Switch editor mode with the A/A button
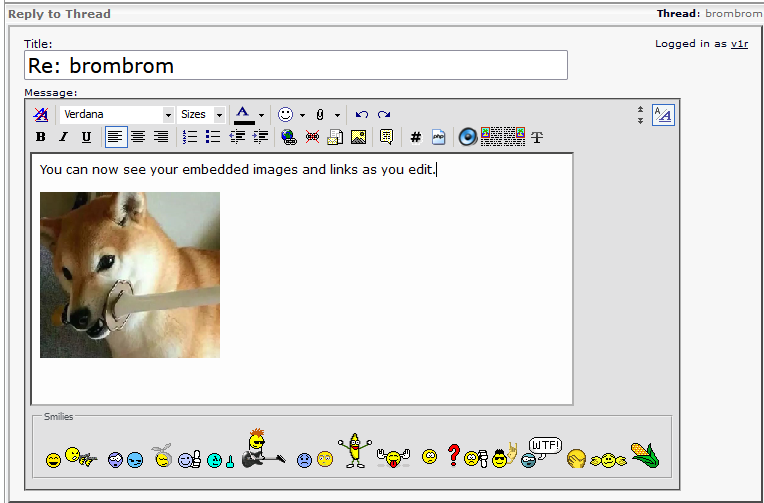 click(x=663, y=116)
